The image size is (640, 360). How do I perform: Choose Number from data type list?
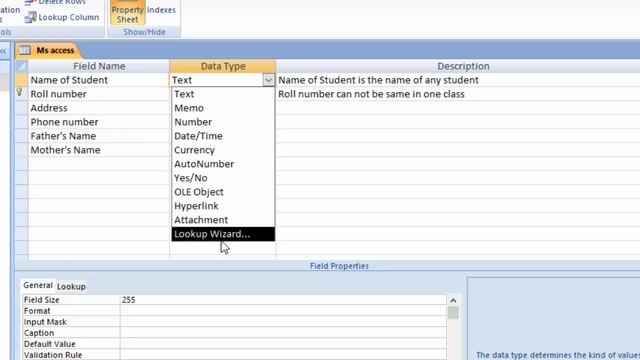click(223, 122)
